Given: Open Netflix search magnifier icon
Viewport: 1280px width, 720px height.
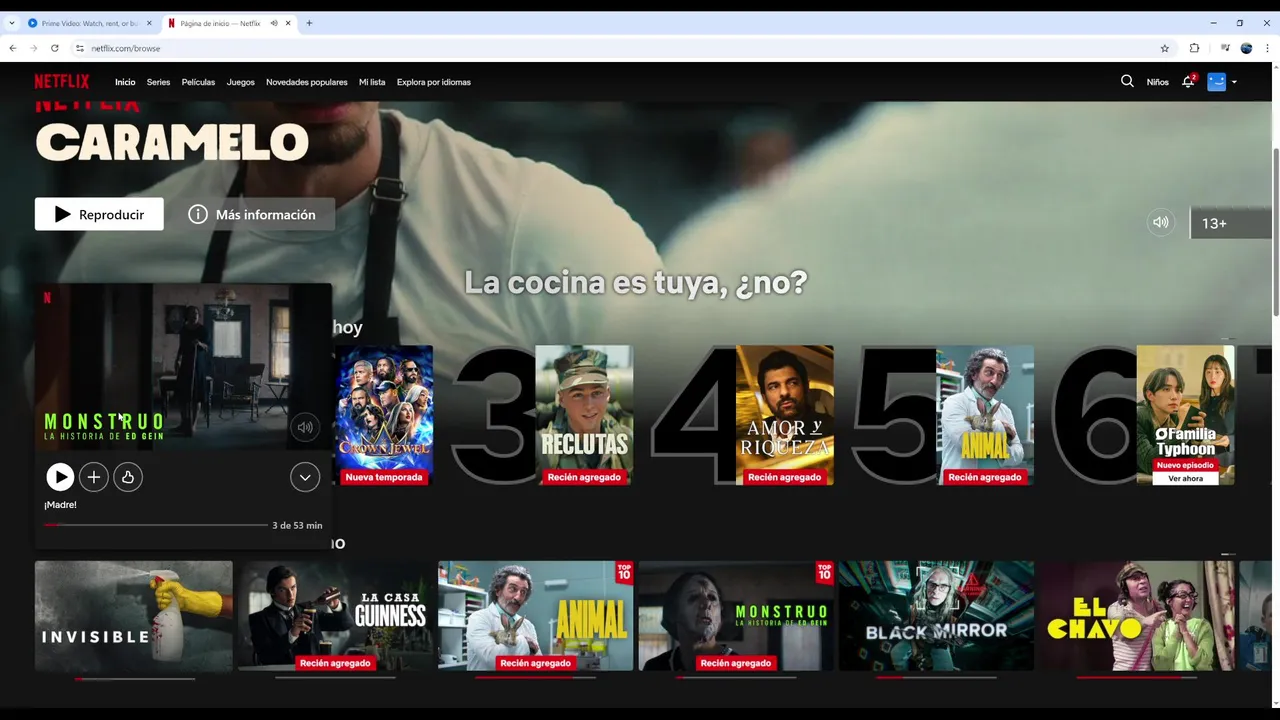Looking at the screenshot, I should click(1127, 82).
